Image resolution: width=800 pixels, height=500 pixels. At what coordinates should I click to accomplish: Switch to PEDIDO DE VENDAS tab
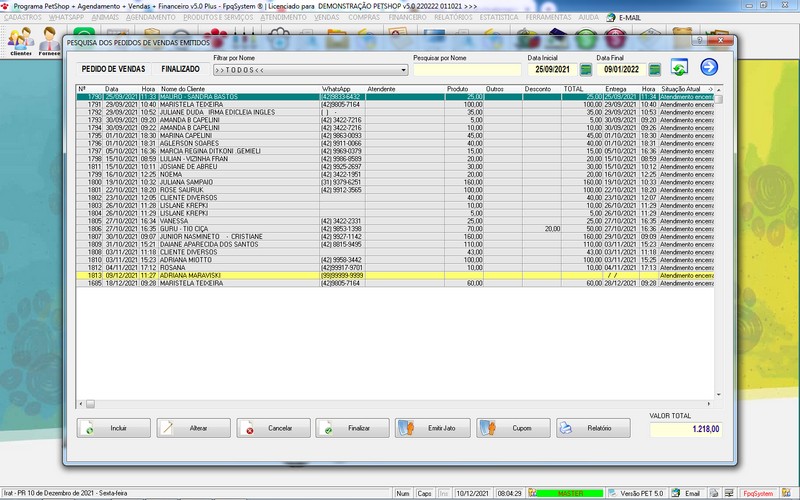113,69
